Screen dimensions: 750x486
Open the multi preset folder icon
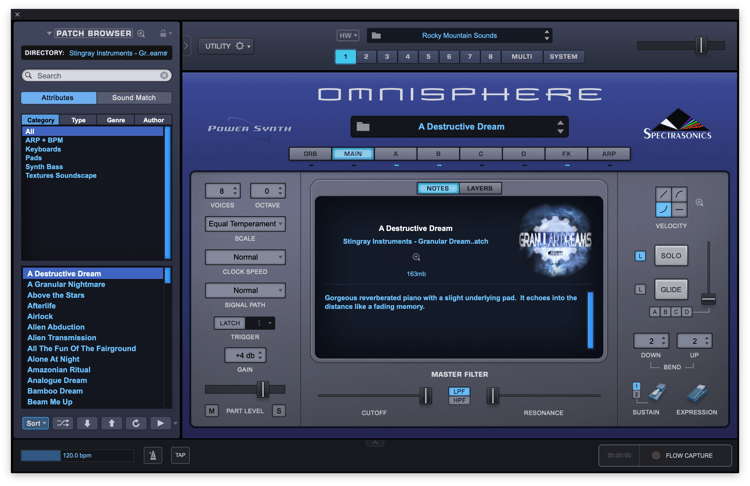tap(376, 35)
